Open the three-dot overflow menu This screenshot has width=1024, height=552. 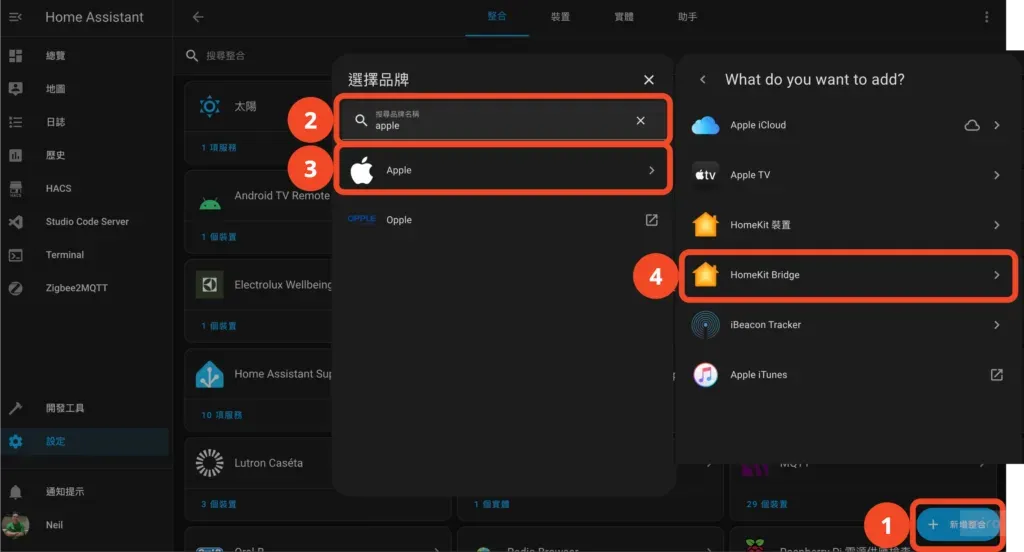987,17
